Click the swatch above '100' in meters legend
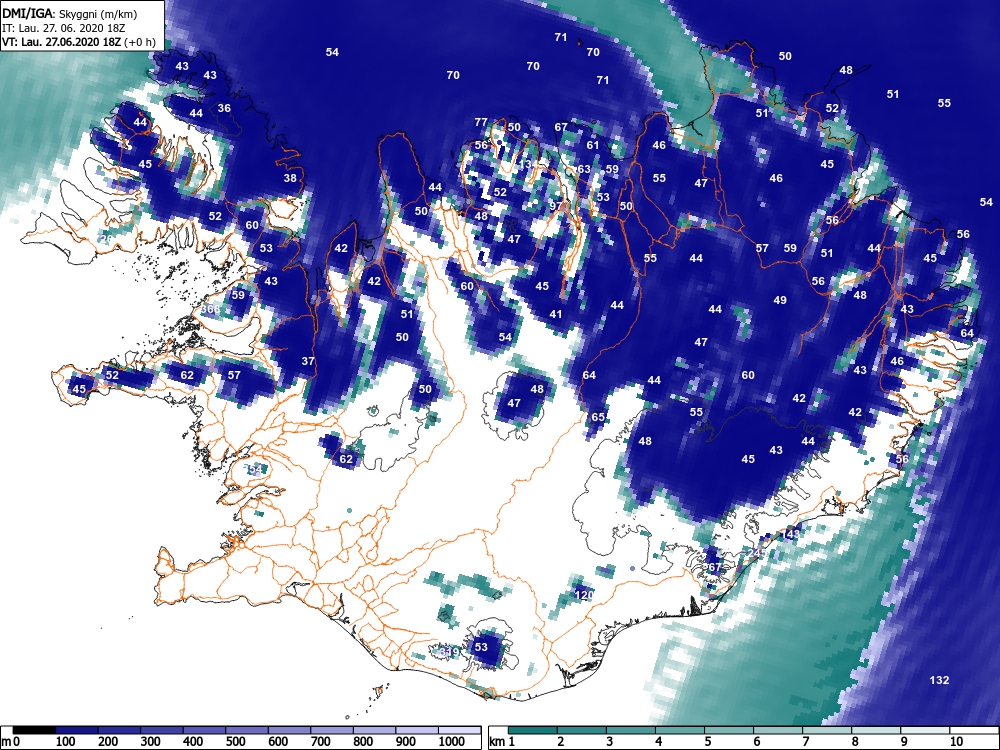The image size is (1000, 750). (x=77, y=730)
